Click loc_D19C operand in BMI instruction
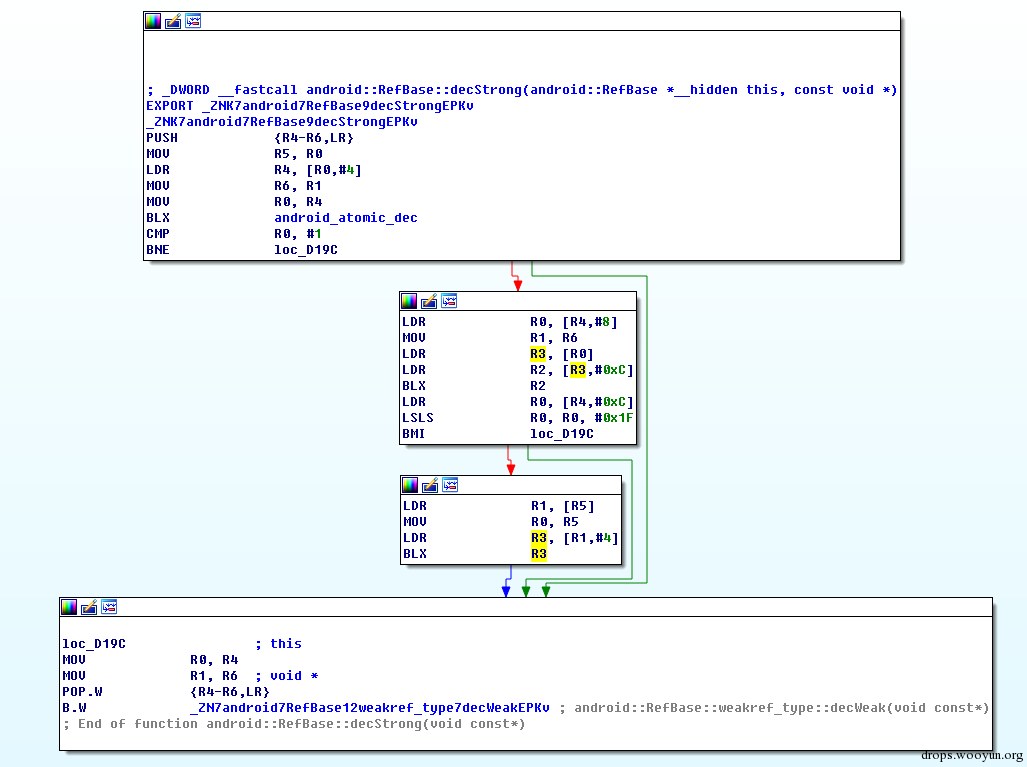1027x767 pixels. tap(562, 434)
